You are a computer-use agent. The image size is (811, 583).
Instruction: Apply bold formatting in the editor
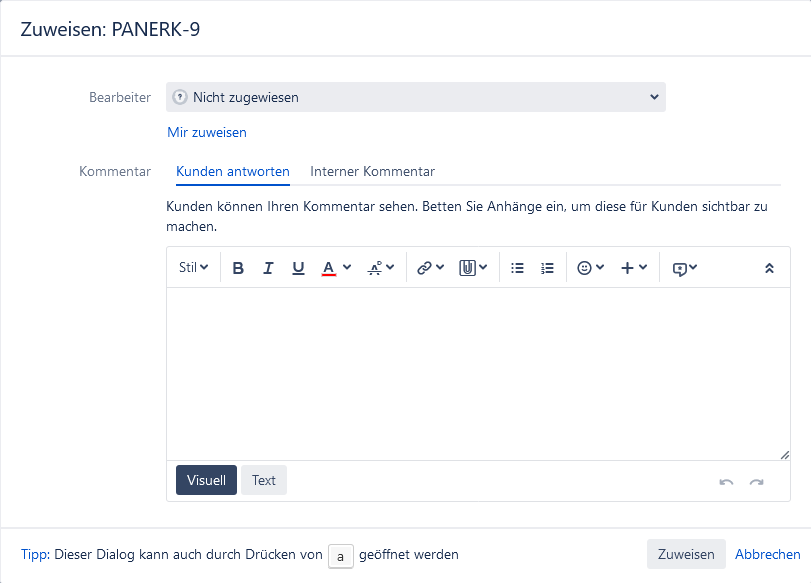coord(238,268)
